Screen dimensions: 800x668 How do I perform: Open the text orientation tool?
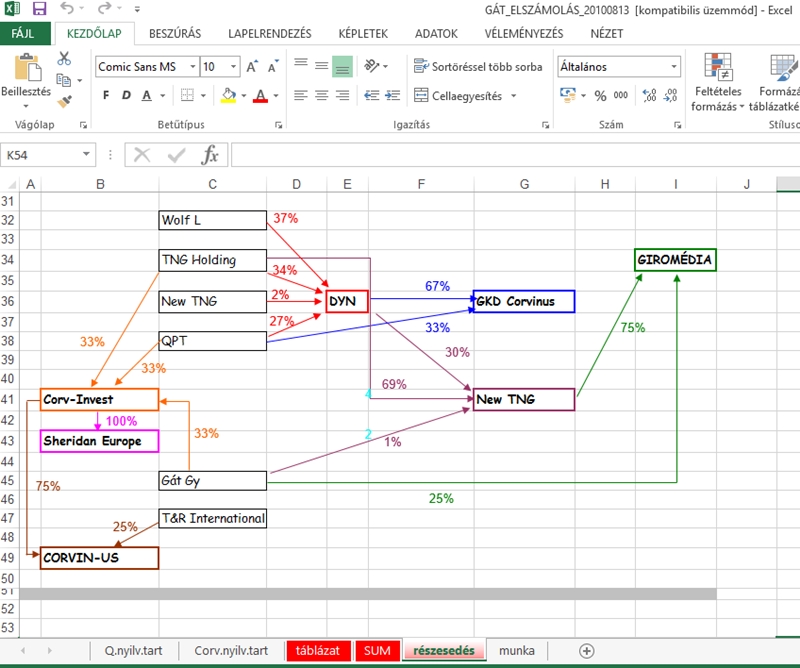click(x=372, y=66)
